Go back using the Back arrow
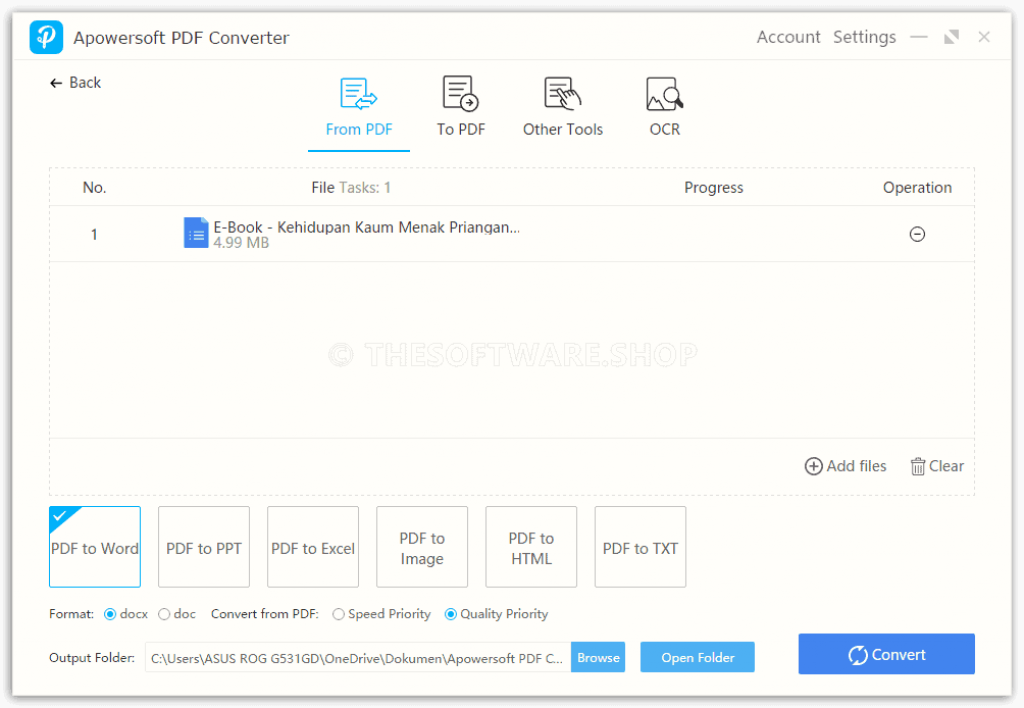The image size is (1024, 708). [75, 83]
